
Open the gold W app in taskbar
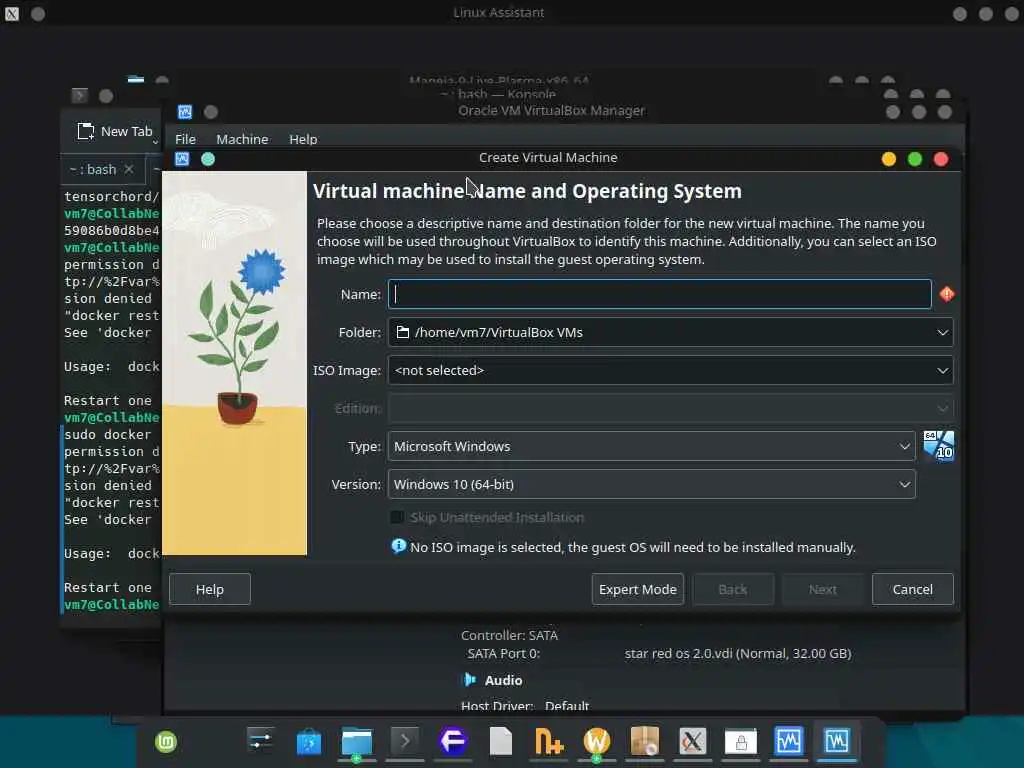596,741
